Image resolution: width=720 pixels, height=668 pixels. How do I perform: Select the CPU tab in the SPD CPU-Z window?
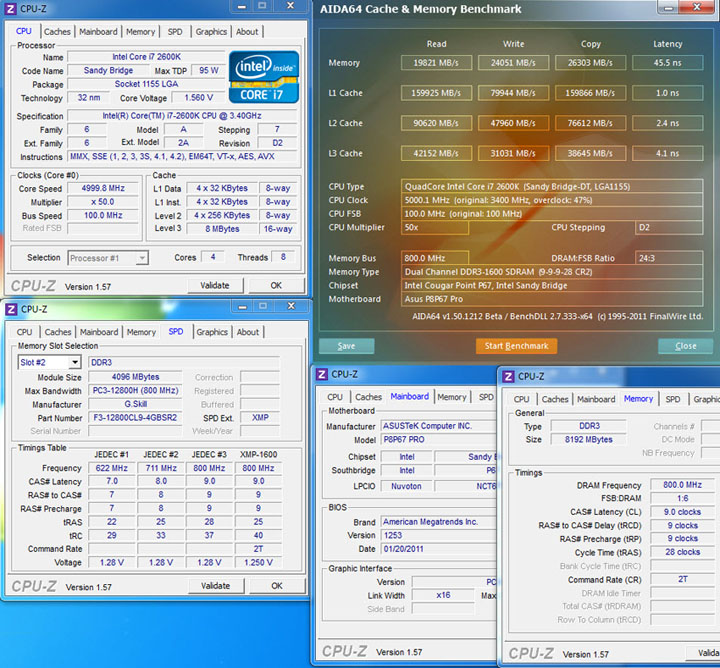(x=24, y=332)
